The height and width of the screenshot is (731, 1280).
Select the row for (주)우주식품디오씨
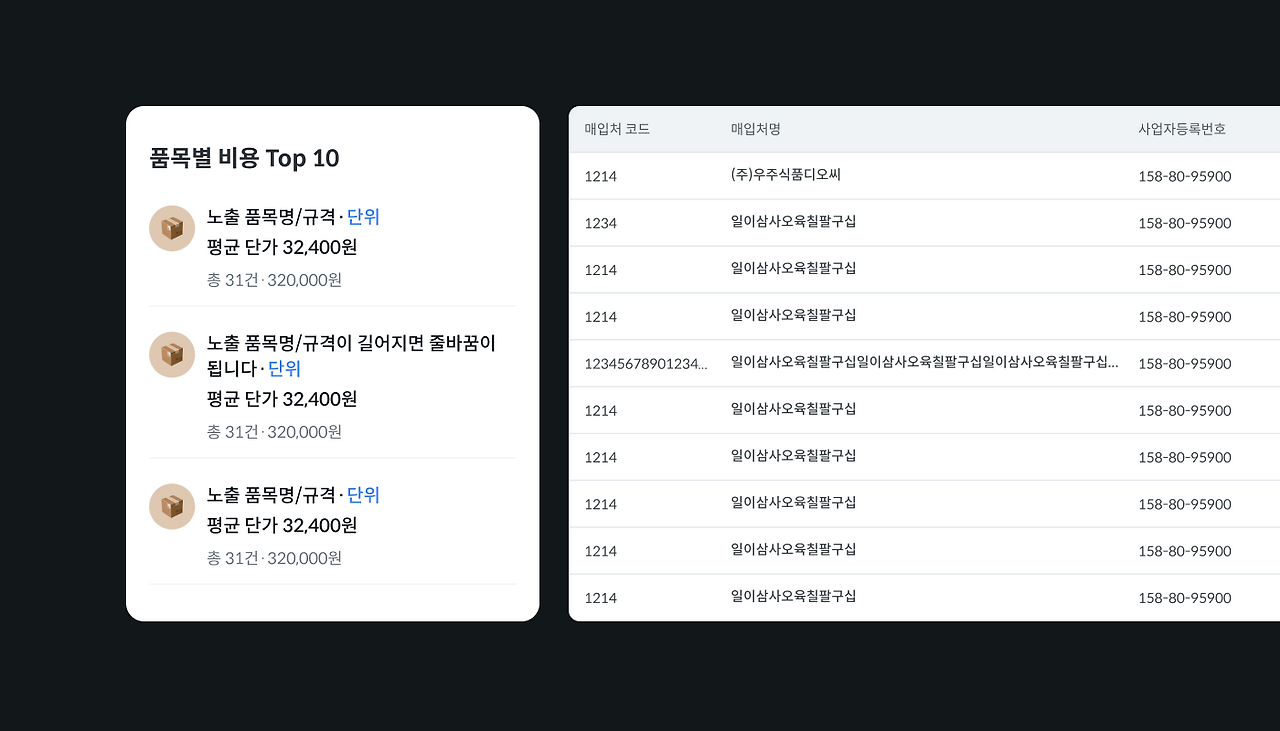point(924,176)
